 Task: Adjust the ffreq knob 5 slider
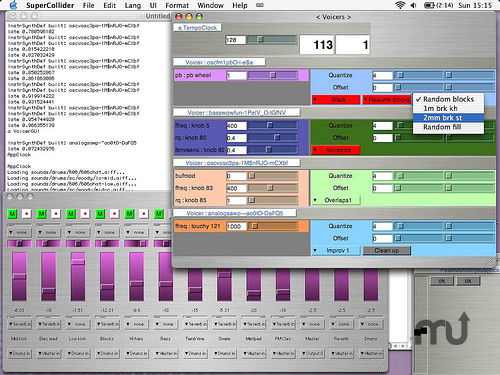[273, 126]
